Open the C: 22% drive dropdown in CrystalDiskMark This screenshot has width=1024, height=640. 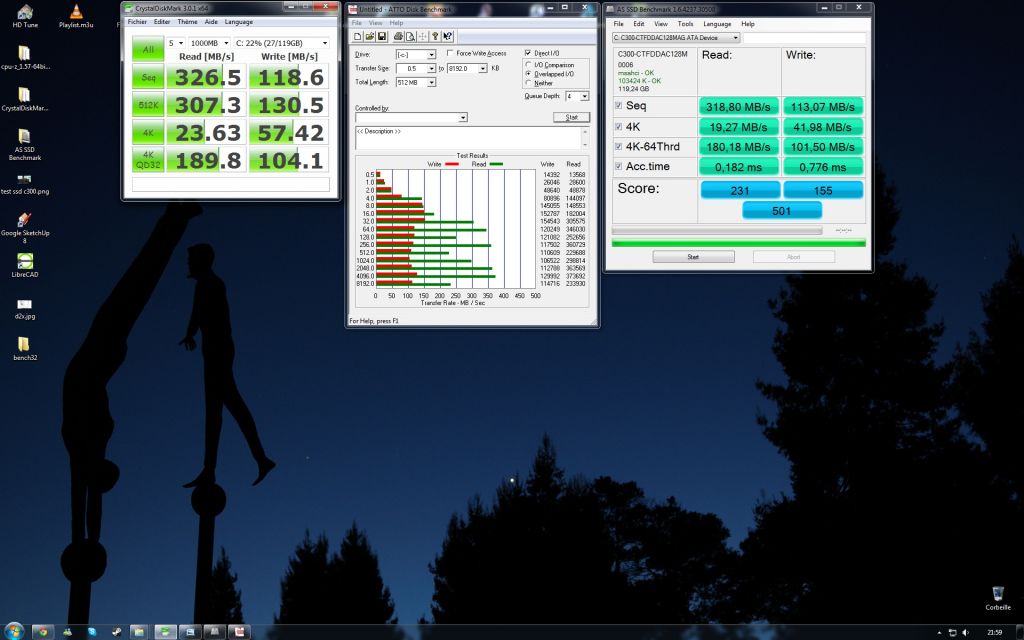pyautogui.click(x=281, y=43)
